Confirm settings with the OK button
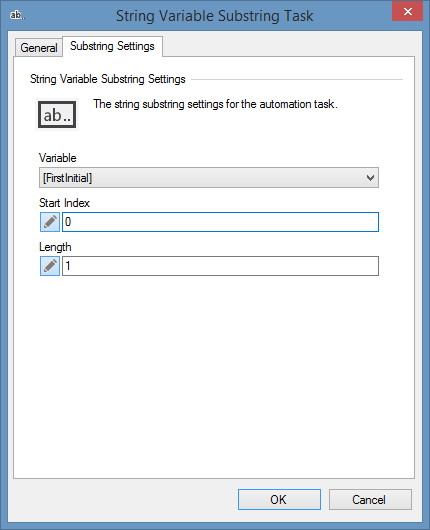The image size is (430, 530). coord(279,499)
